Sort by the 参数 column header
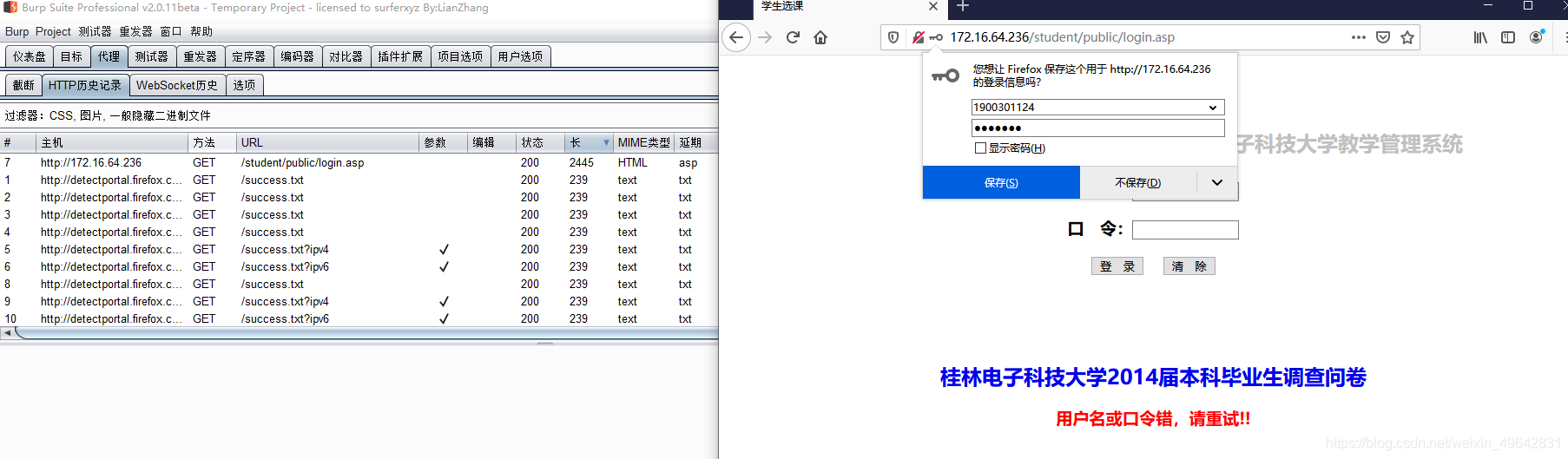 (x=443, y=142)
